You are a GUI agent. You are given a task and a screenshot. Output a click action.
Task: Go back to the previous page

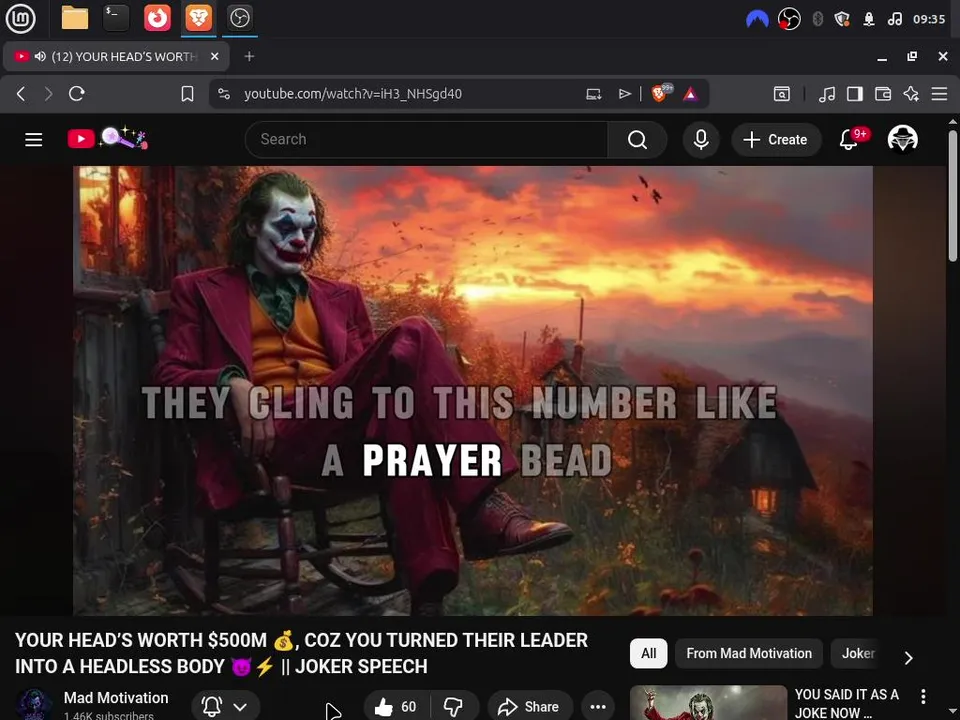(21, 94)
